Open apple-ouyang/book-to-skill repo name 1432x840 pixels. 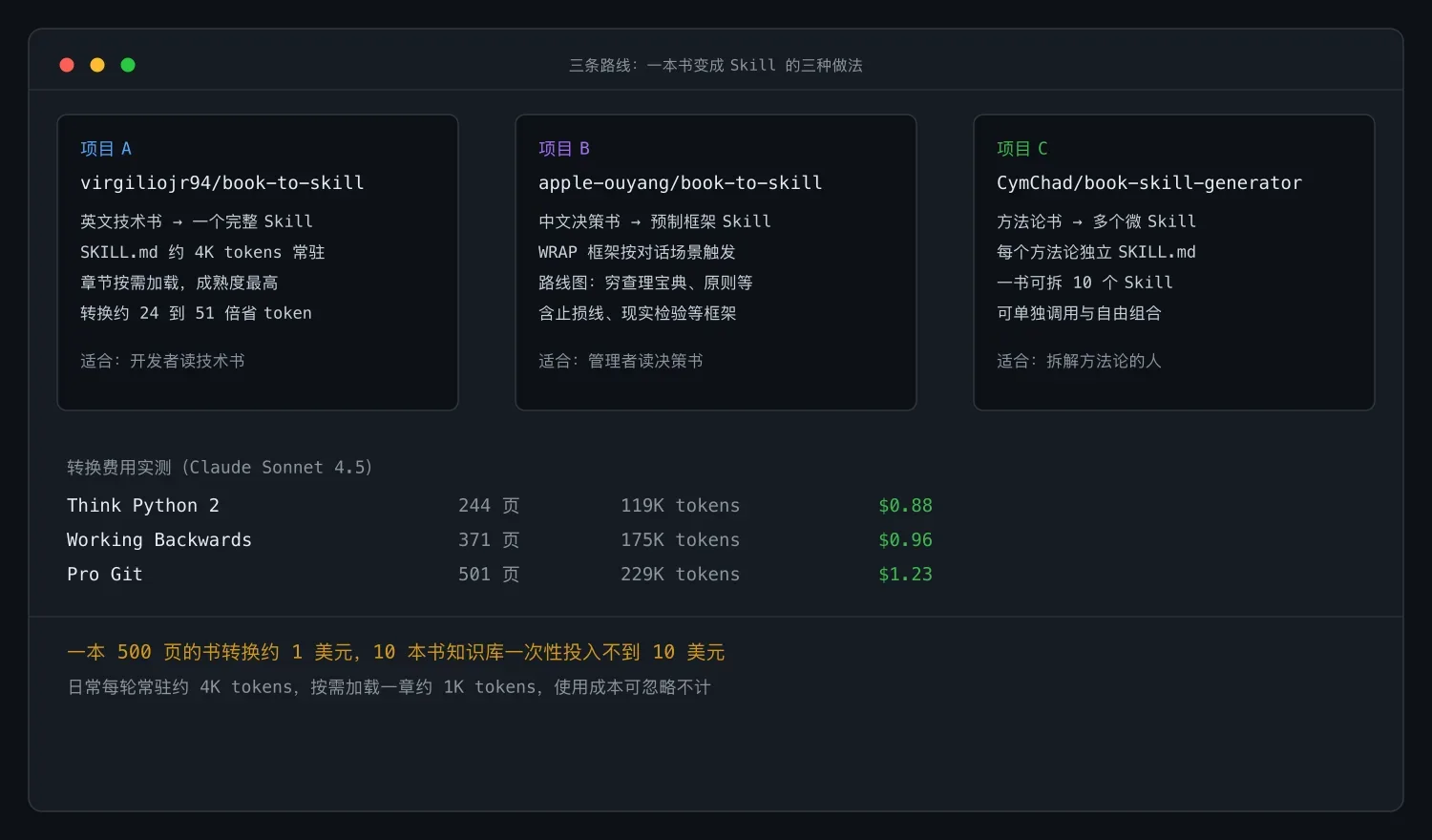(681, 182)
